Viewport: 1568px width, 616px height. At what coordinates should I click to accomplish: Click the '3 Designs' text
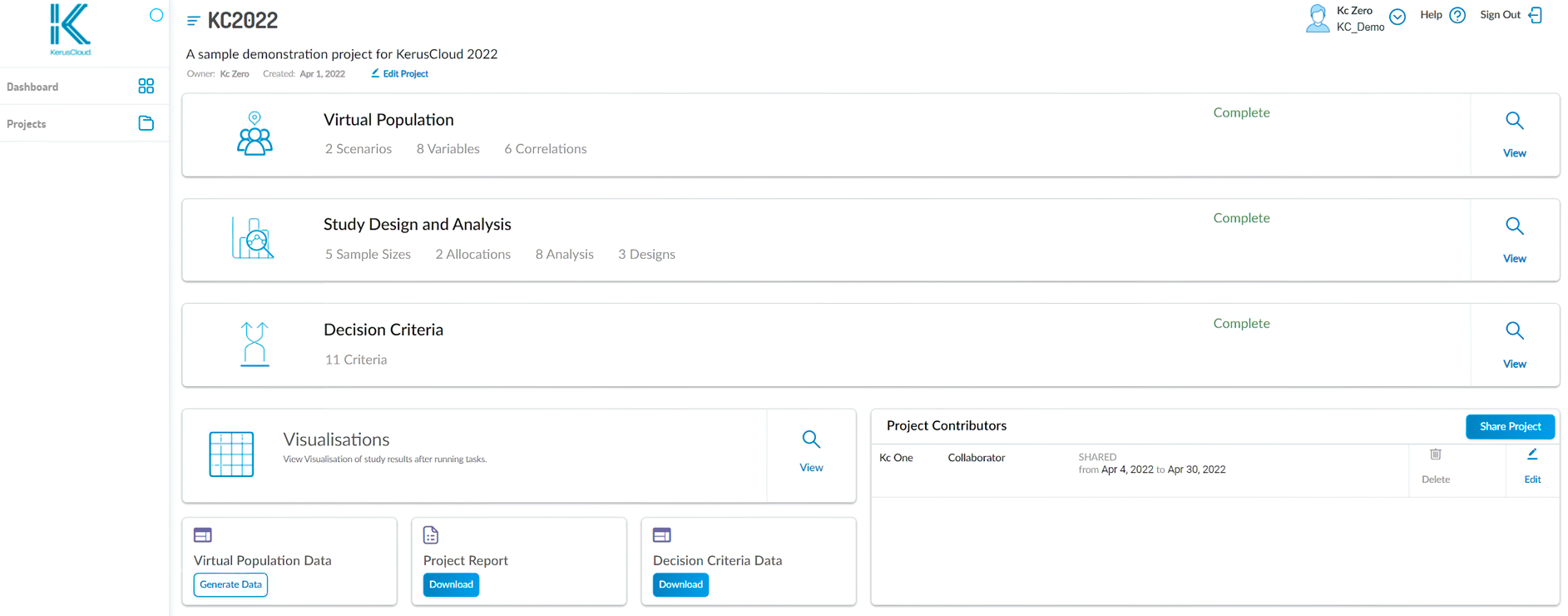[646, 255]
